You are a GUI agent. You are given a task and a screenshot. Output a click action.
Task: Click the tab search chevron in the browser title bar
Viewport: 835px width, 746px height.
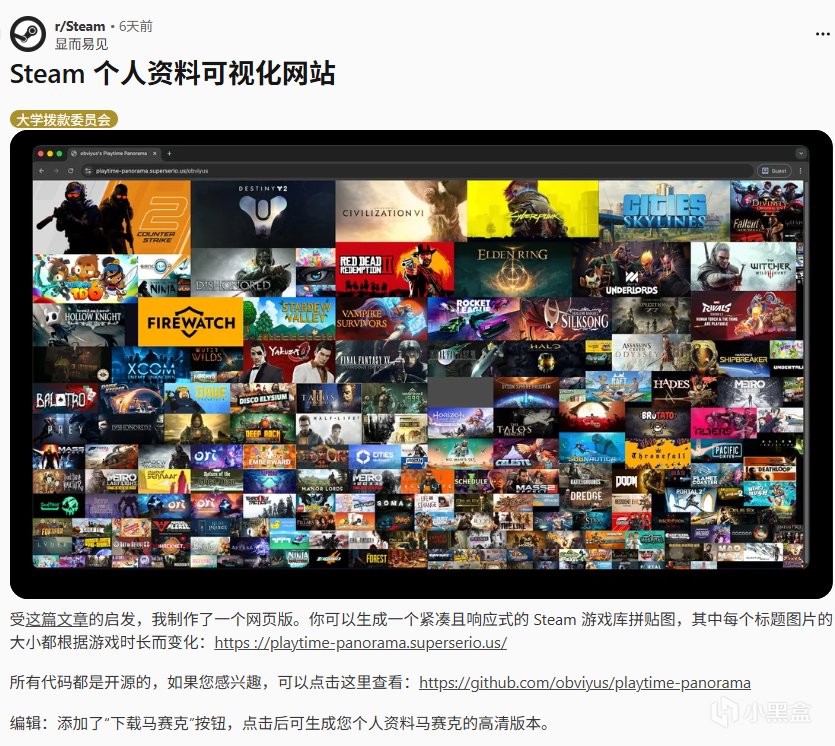click(x=800, y=153)
